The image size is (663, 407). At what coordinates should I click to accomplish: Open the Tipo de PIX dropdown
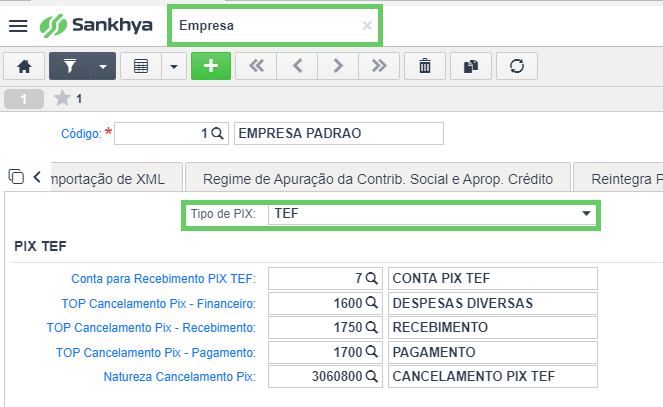433,213
